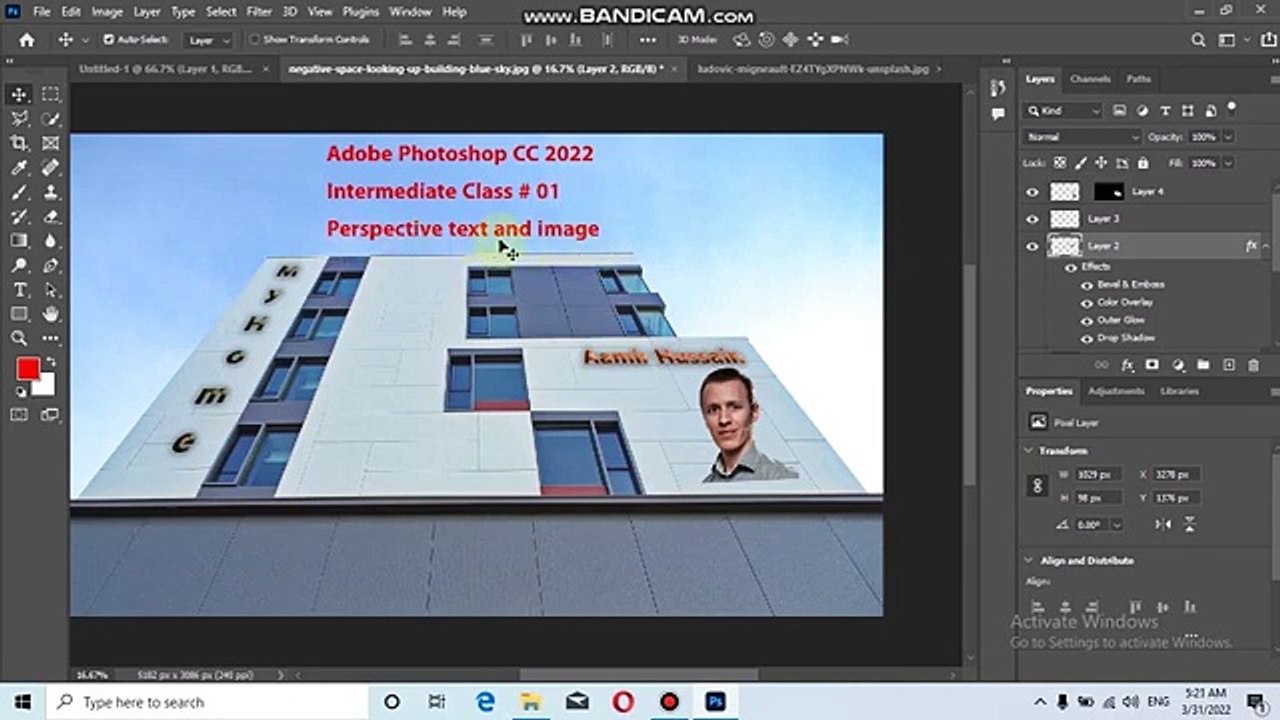Select the Rectangle shape tool
This screenshot has height=720, width=1280.
(x=19, y=314)
